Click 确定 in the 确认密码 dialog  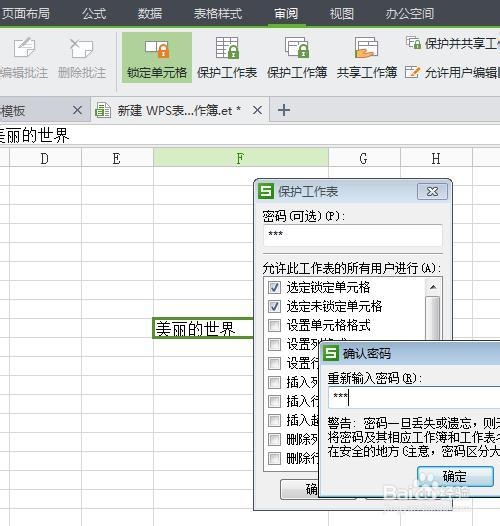click(455, 476)
